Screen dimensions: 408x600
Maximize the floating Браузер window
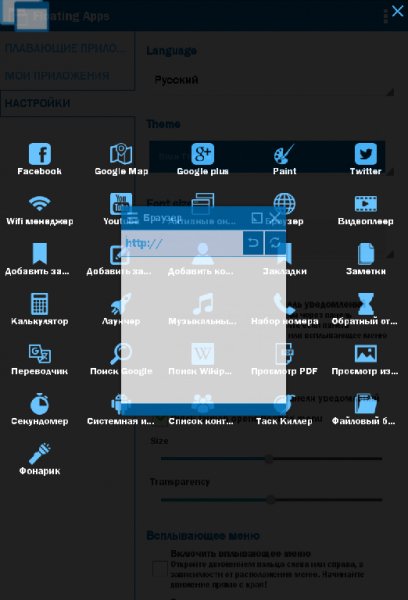tap(257, 218)
